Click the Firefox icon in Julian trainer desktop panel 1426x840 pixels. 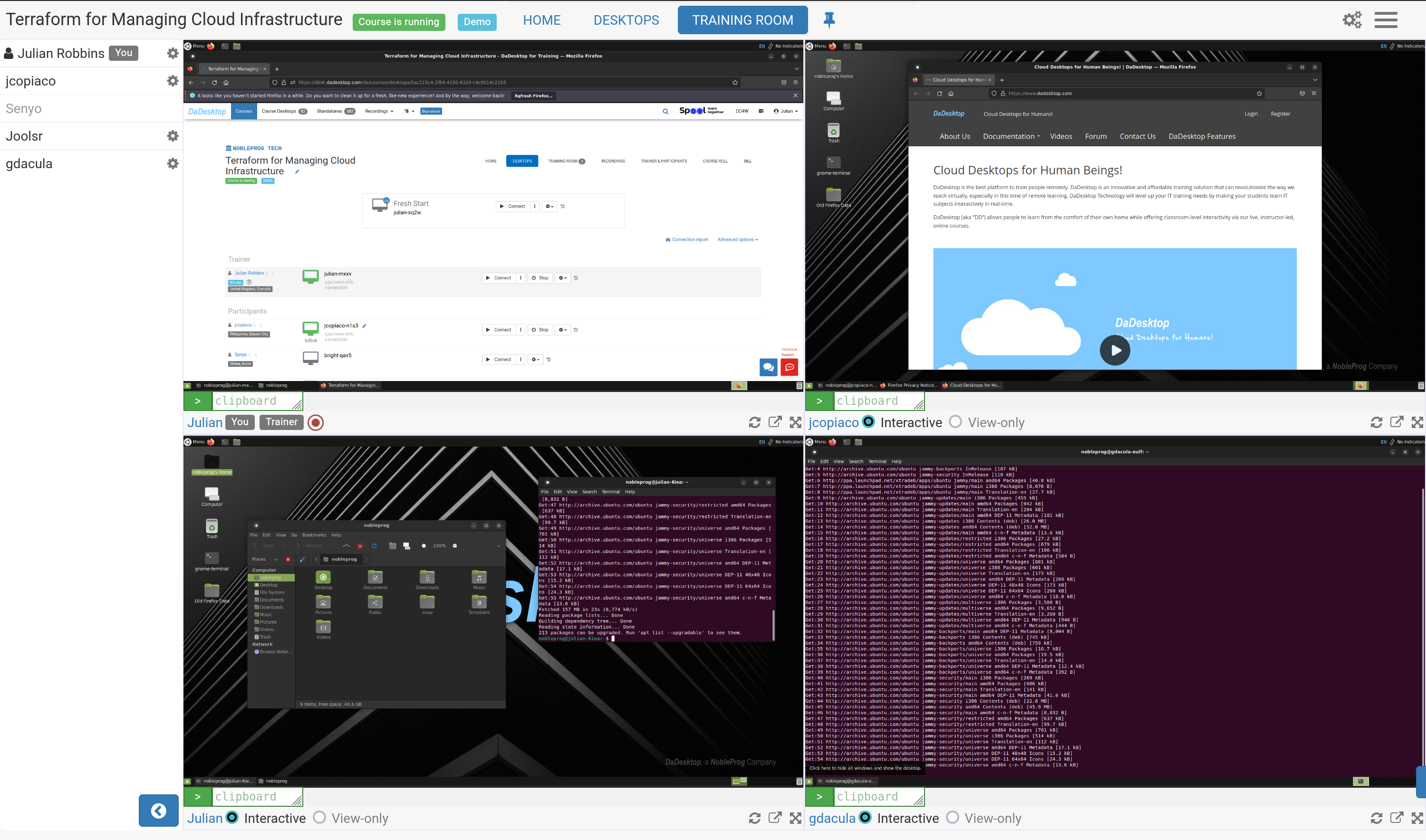(211, 47)
